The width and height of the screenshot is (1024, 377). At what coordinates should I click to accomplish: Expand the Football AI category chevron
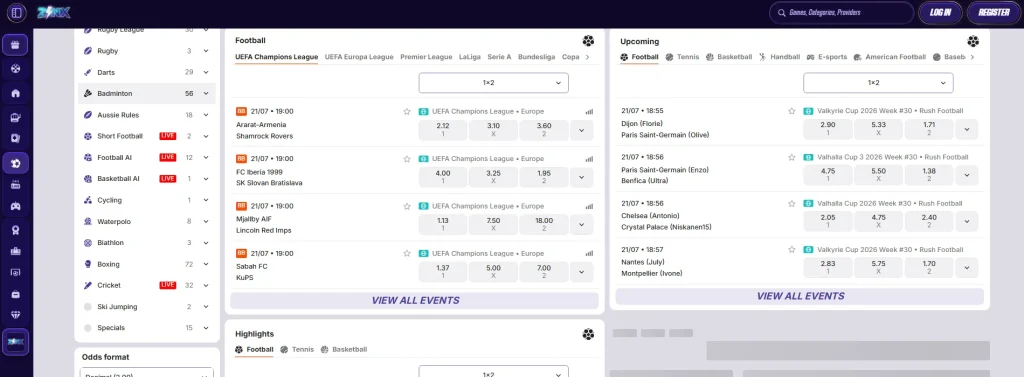tap(206, 157)
